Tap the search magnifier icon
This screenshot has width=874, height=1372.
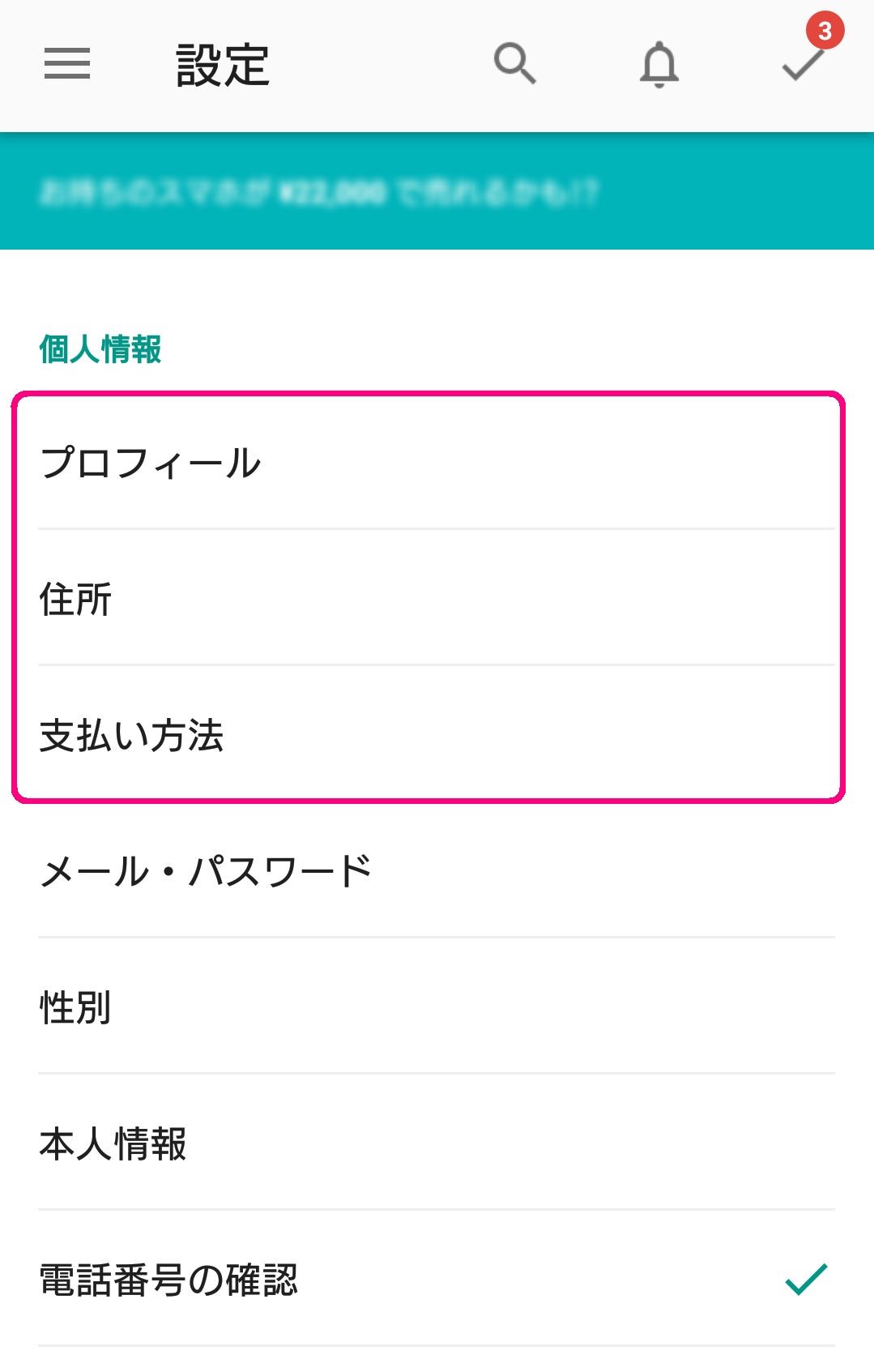[514, 63]
